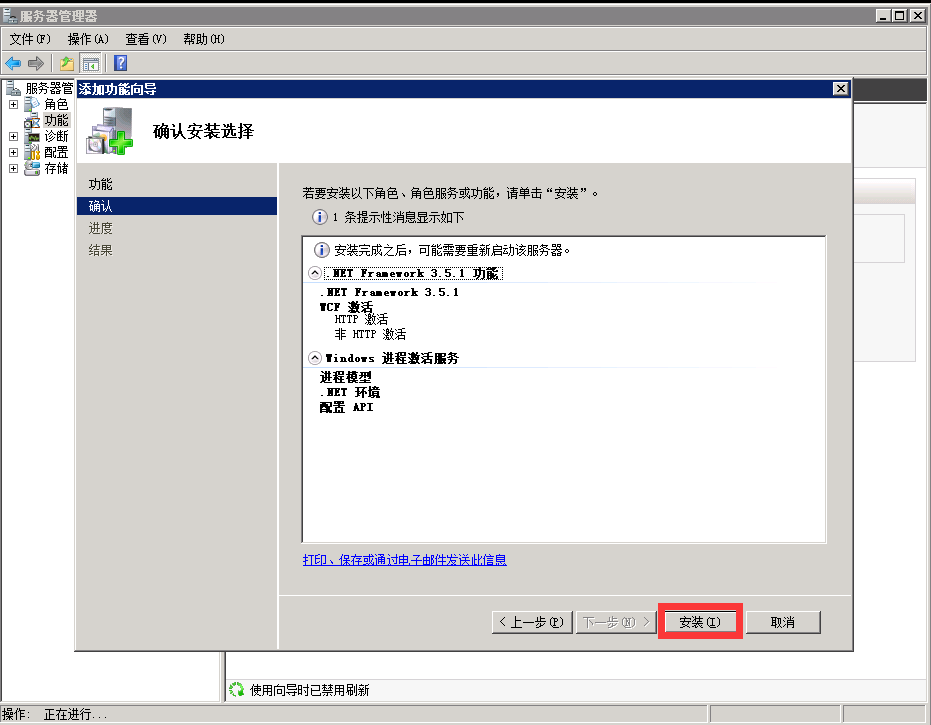Click the 服务器管理器 root node icon
This screenshot has width=931, height=725.
[13, 88]
